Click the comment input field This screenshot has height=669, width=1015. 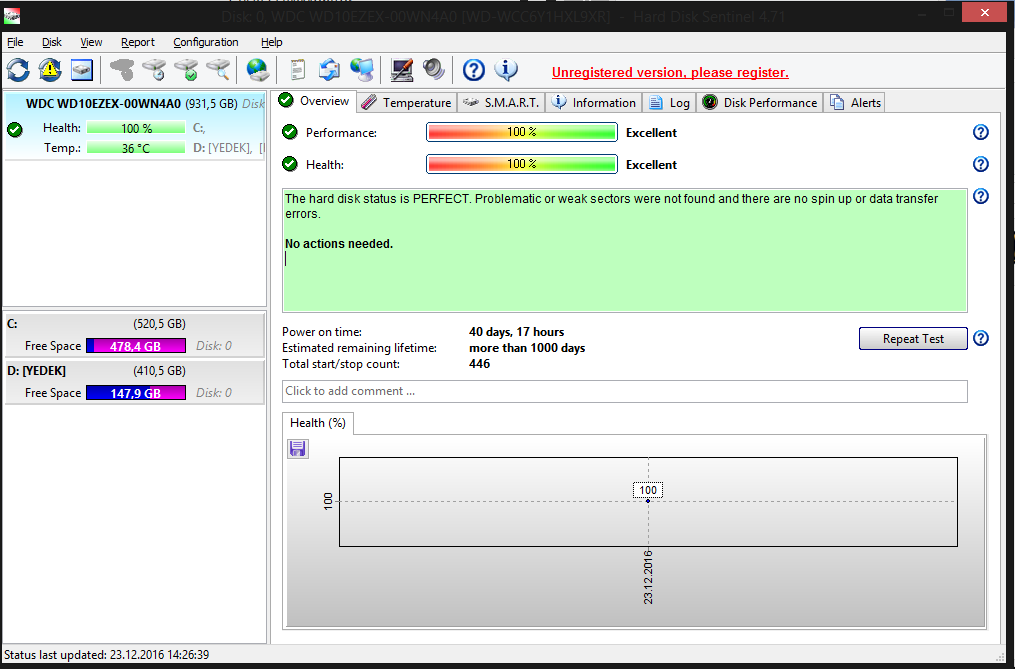point(624,391)
